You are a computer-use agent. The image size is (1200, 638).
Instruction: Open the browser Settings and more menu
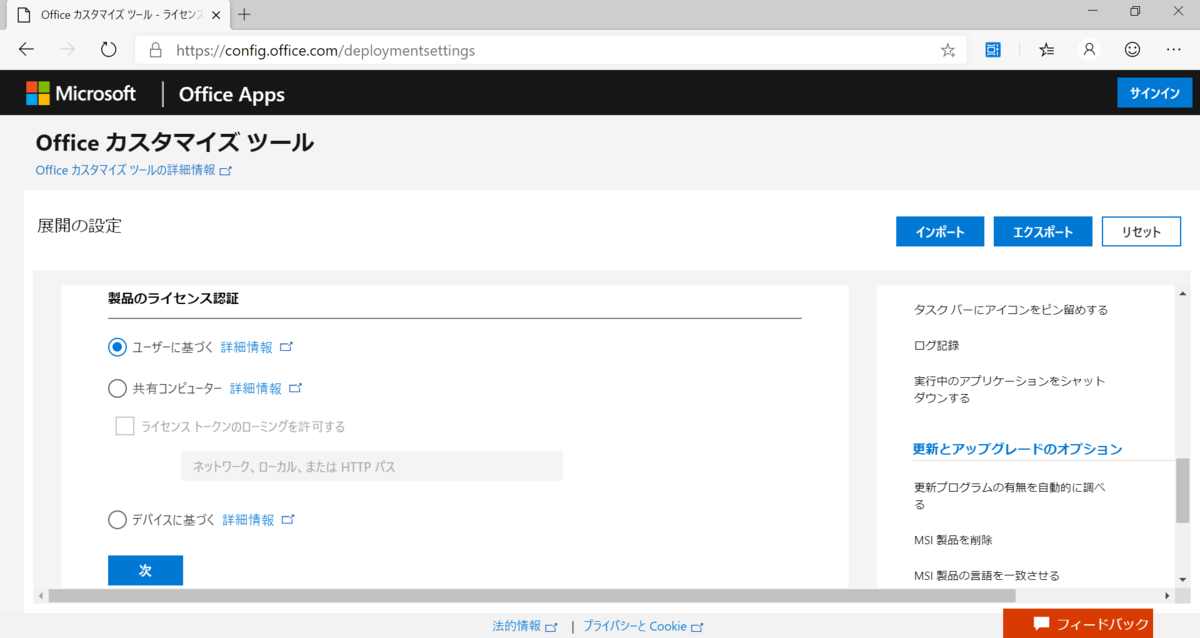click(x=1174, y=49)
